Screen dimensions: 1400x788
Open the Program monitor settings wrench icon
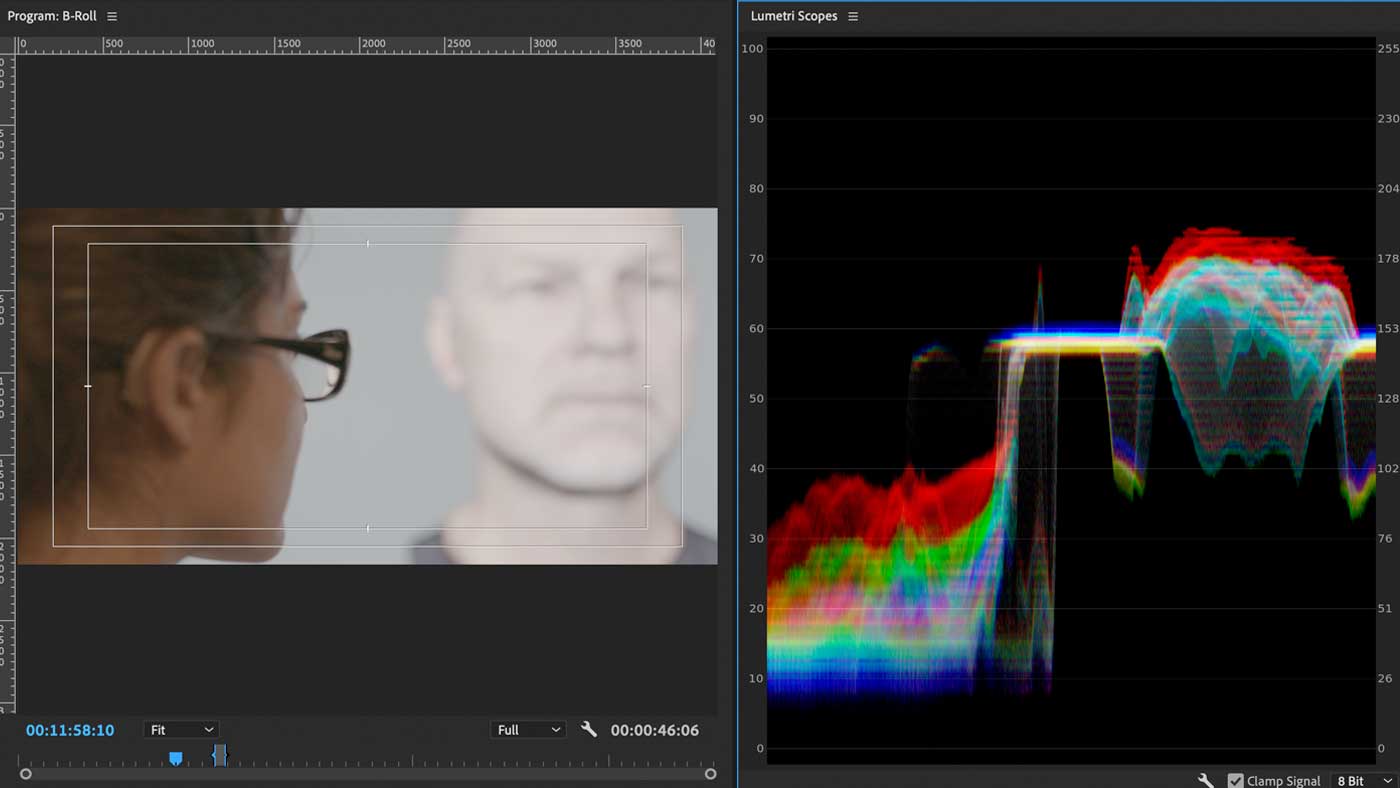[x=589, y=729]
